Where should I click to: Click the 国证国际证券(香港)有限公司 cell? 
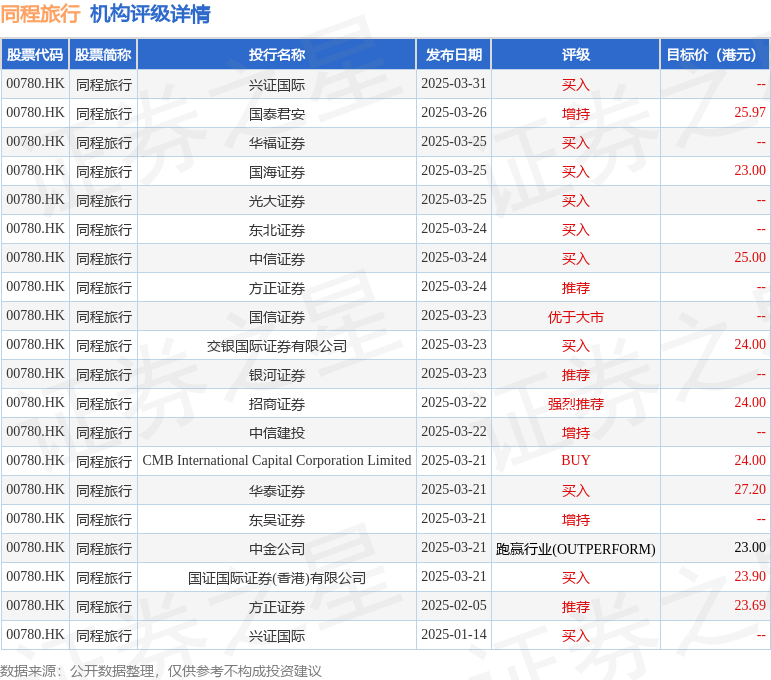coord(277,578)
